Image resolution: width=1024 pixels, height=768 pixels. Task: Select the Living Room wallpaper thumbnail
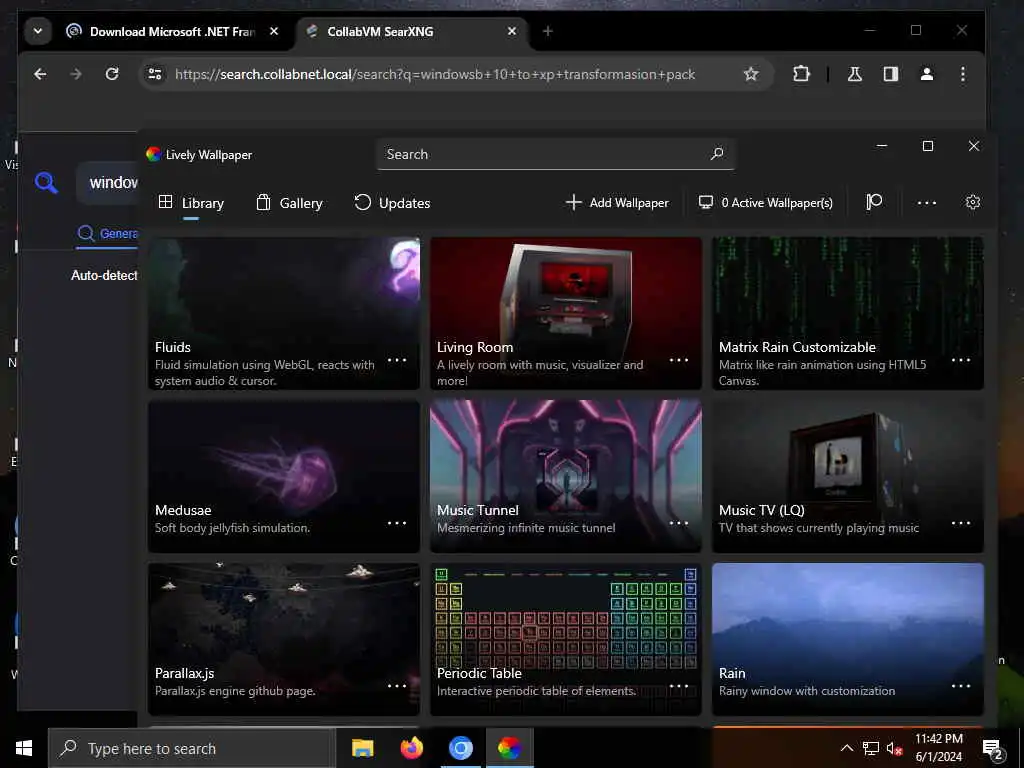[x=566, y=313]
